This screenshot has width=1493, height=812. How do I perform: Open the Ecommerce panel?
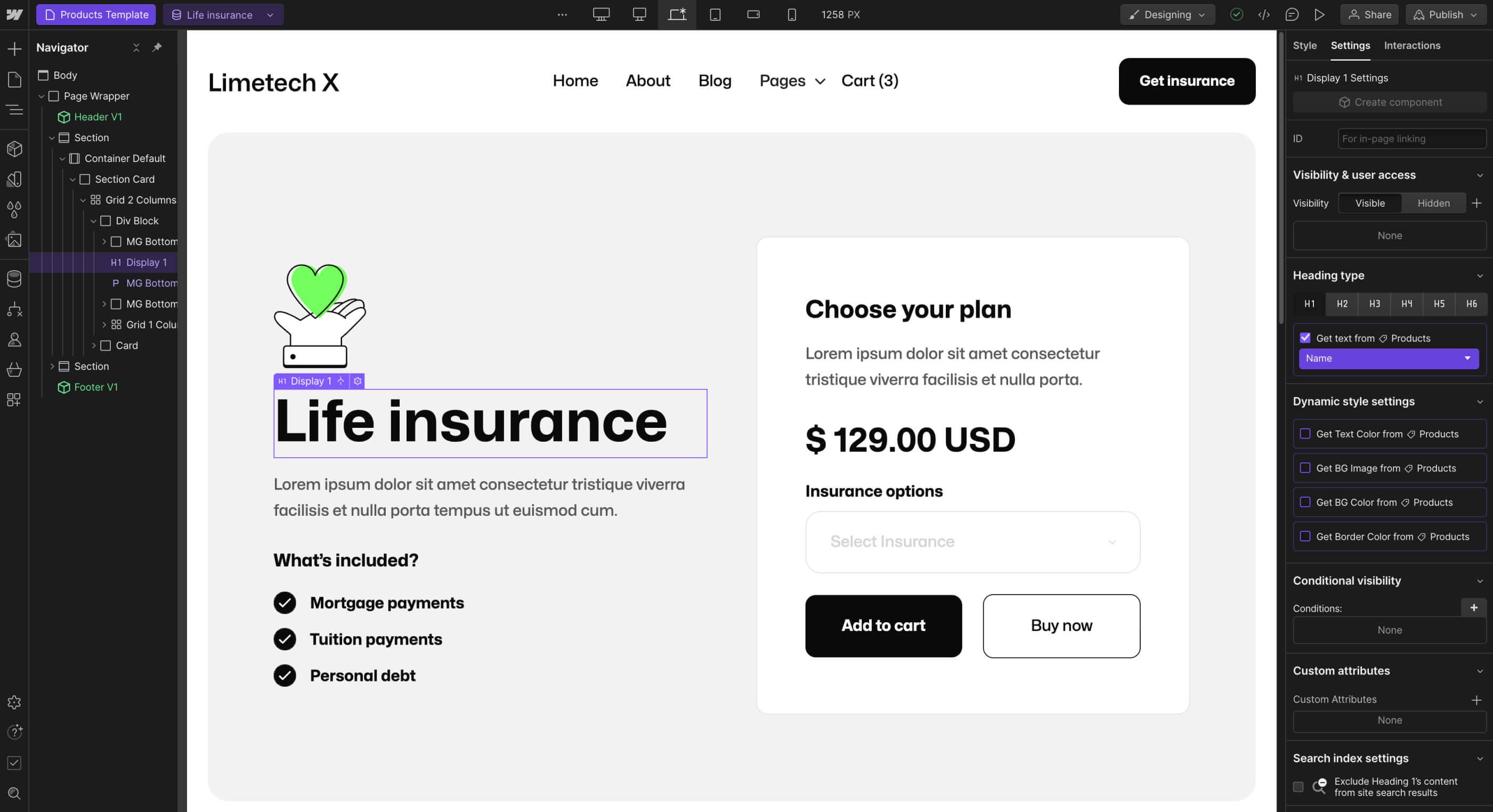14,369
